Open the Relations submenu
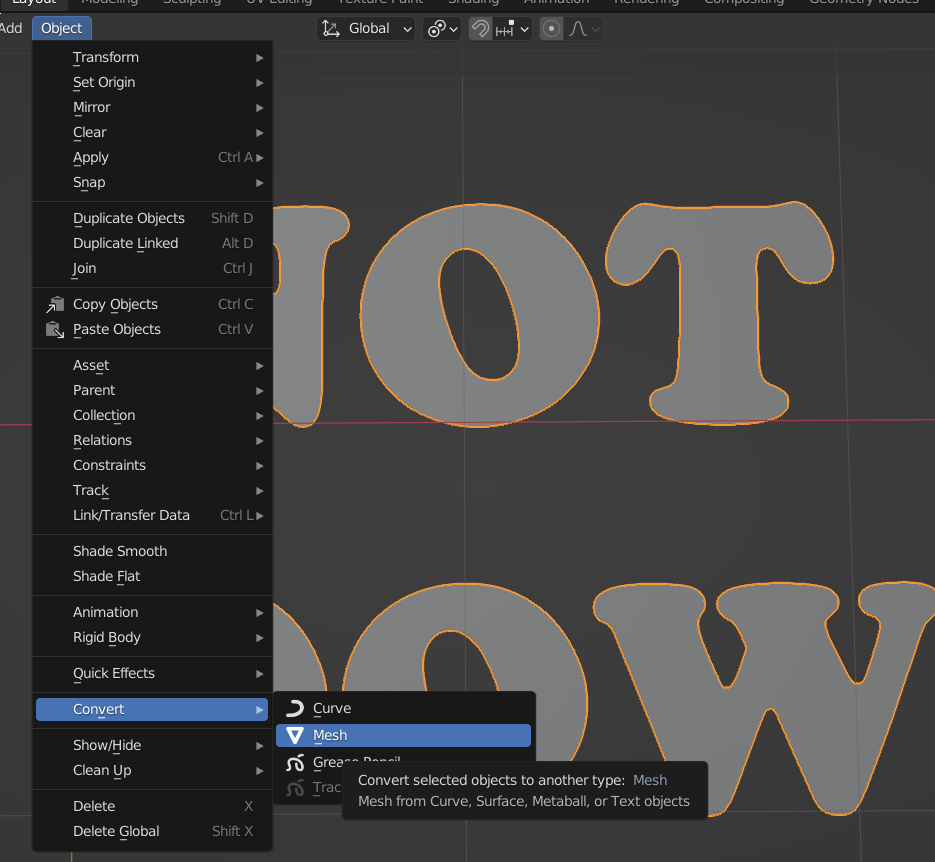935x862 pixels. tap(152, 441)
